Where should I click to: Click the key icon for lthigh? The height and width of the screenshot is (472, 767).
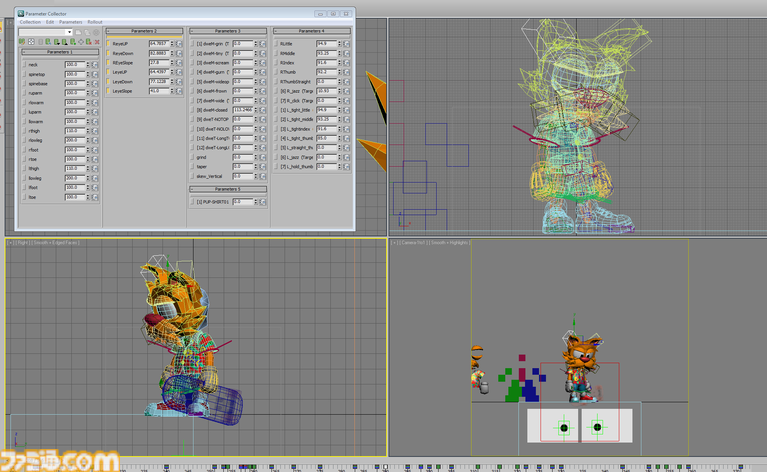pyautogui.click(x=95, y=169)
